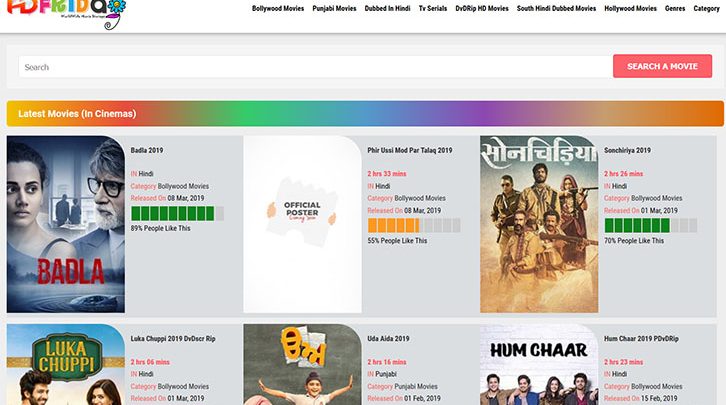Click Sonchiriya's green 70% rating bar
This screenshot has width=726, height=405.
coord(651,225)
